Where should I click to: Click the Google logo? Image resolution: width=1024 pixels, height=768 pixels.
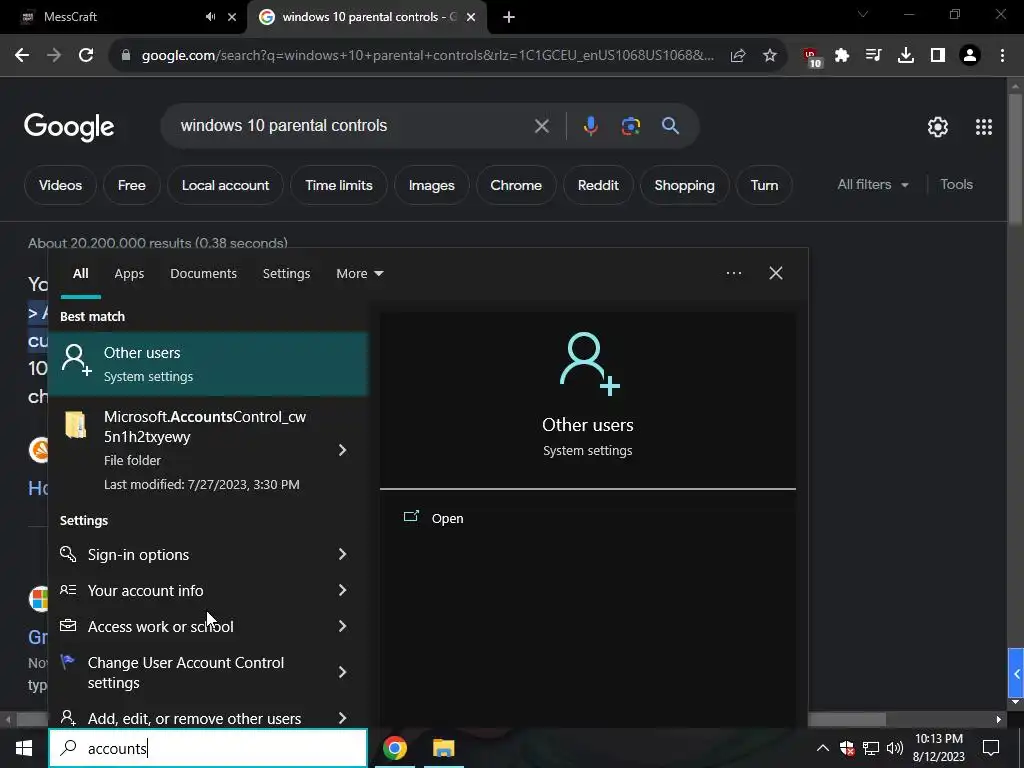pos(69,127)
